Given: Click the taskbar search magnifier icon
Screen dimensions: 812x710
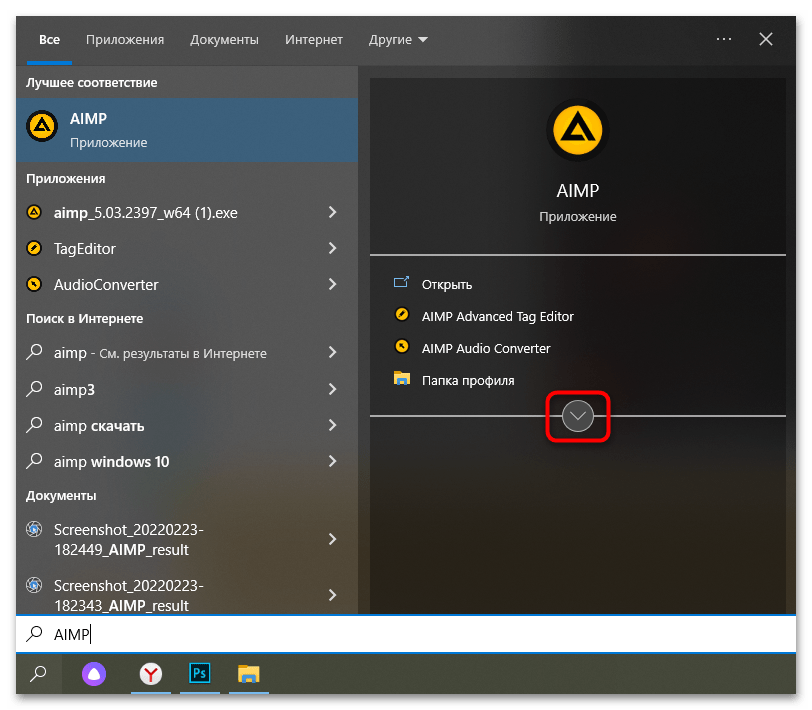Looking at the screenshot, I should coord(38,675).
